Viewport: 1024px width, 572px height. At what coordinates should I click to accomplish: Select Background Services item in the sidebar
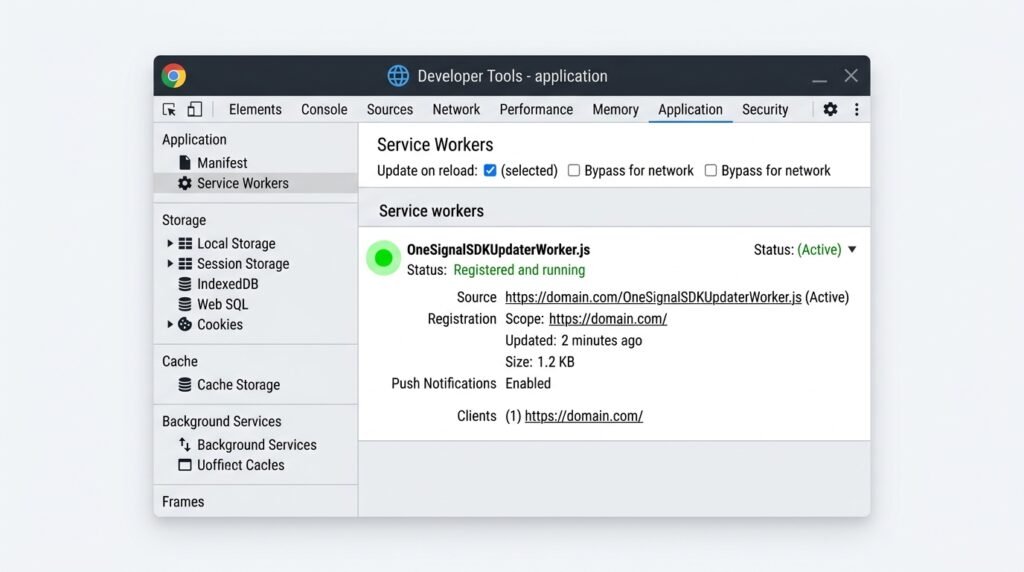255,445
